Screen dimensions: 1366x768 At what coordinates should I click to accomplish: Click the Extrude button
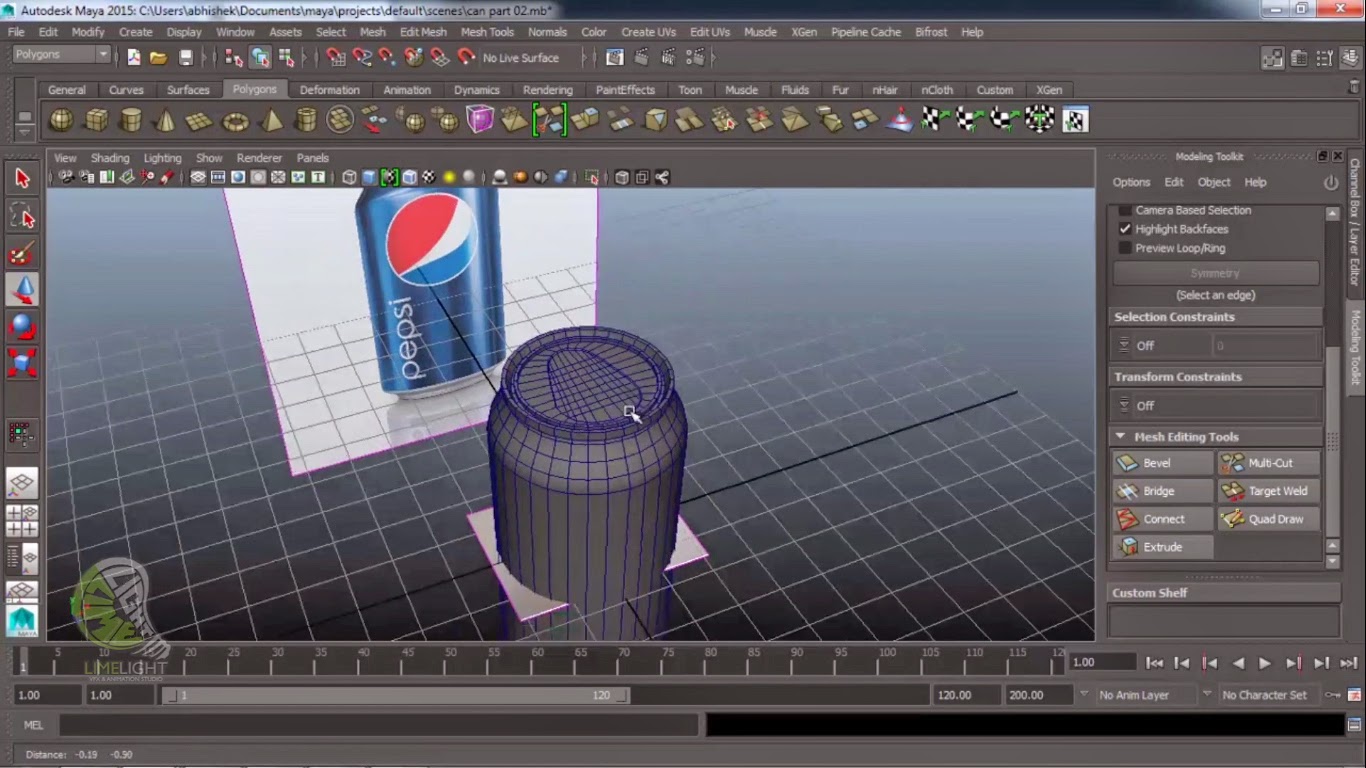tap(1163, 547)
